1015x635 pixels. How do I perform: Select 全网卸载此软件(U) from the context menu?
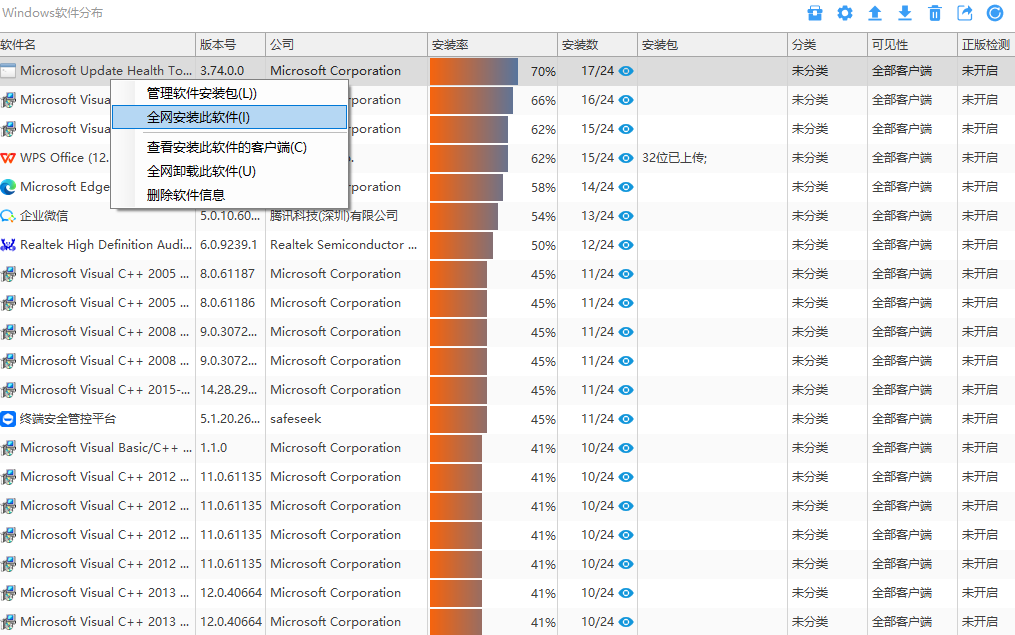pyautogui.click(x=230, y=172)
